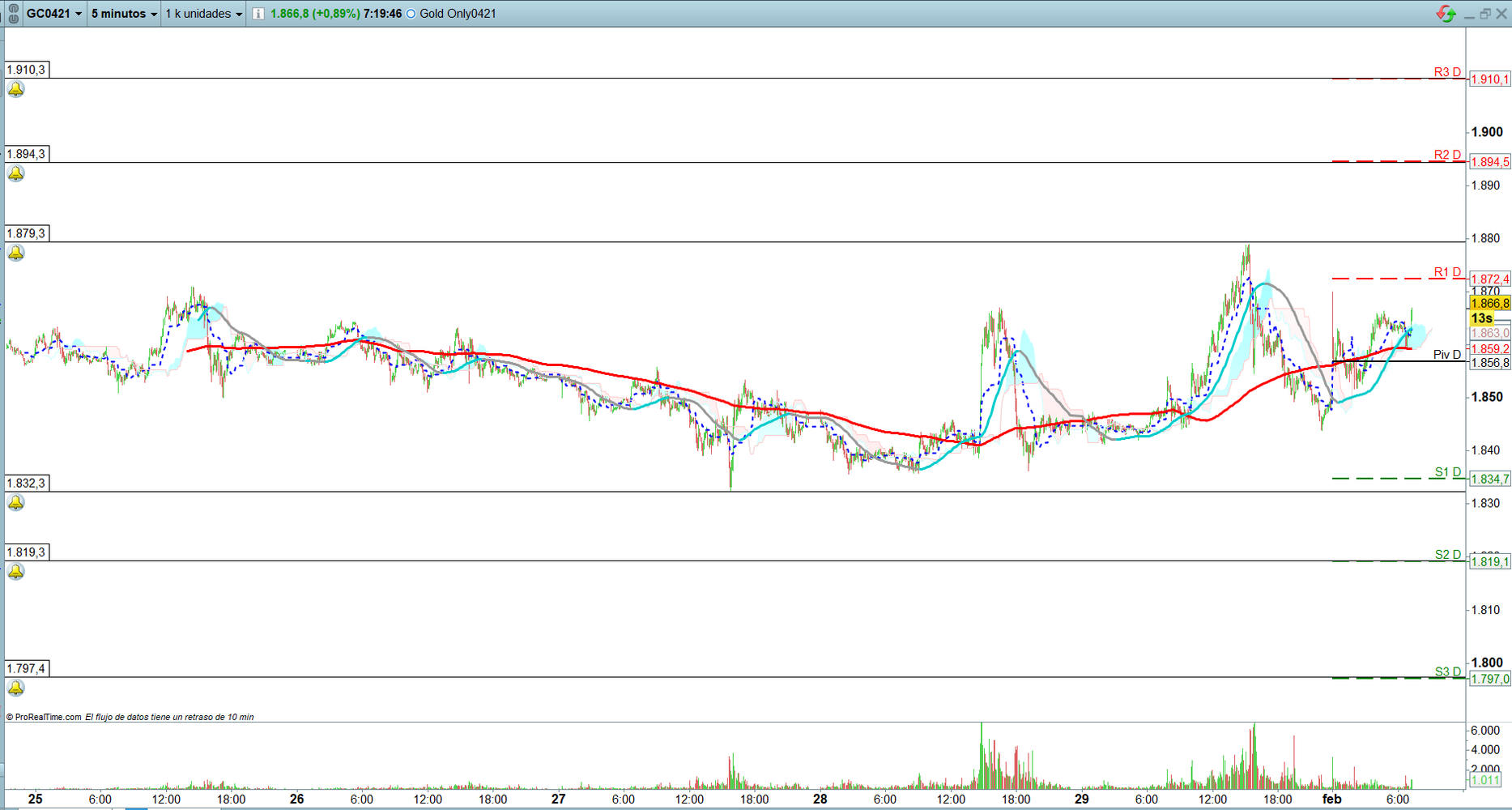Select the 1.910,3 horizontal line label
Viewport: 1512px width, 810px height.
(x=27, y=70)
